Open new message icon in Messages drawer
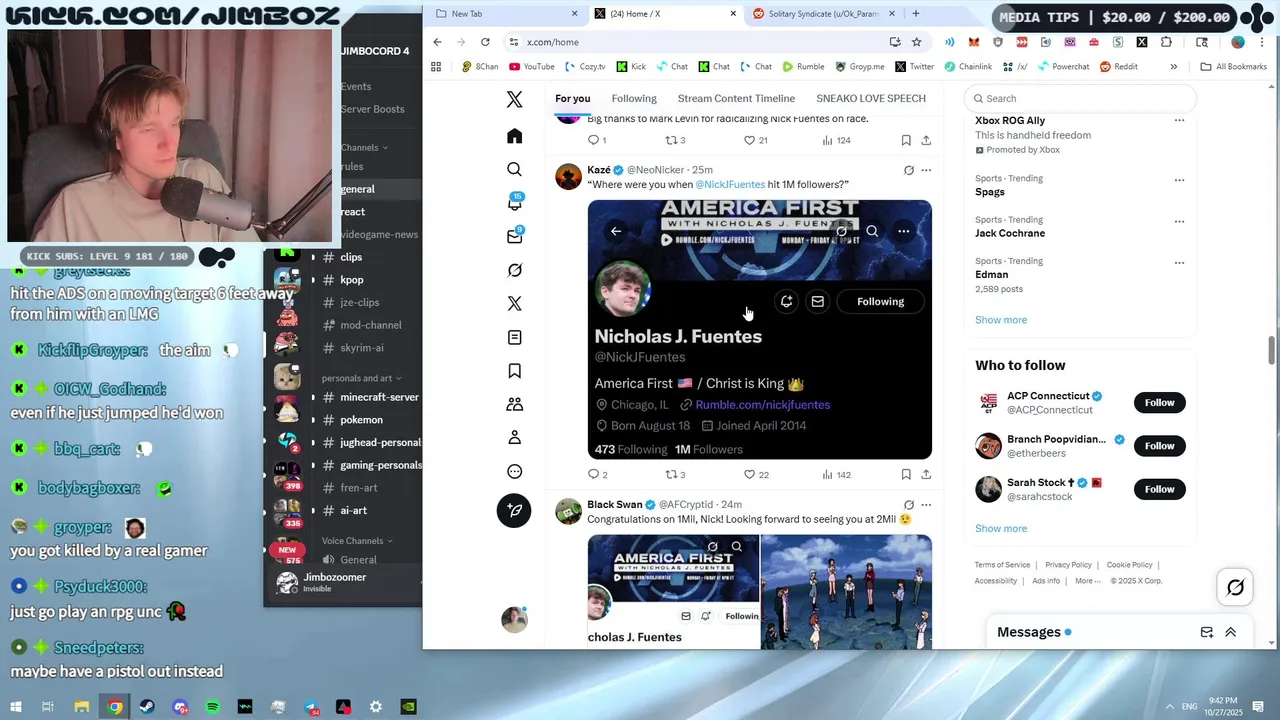This screenshot has height=720, width=1280. [1207, 632]
